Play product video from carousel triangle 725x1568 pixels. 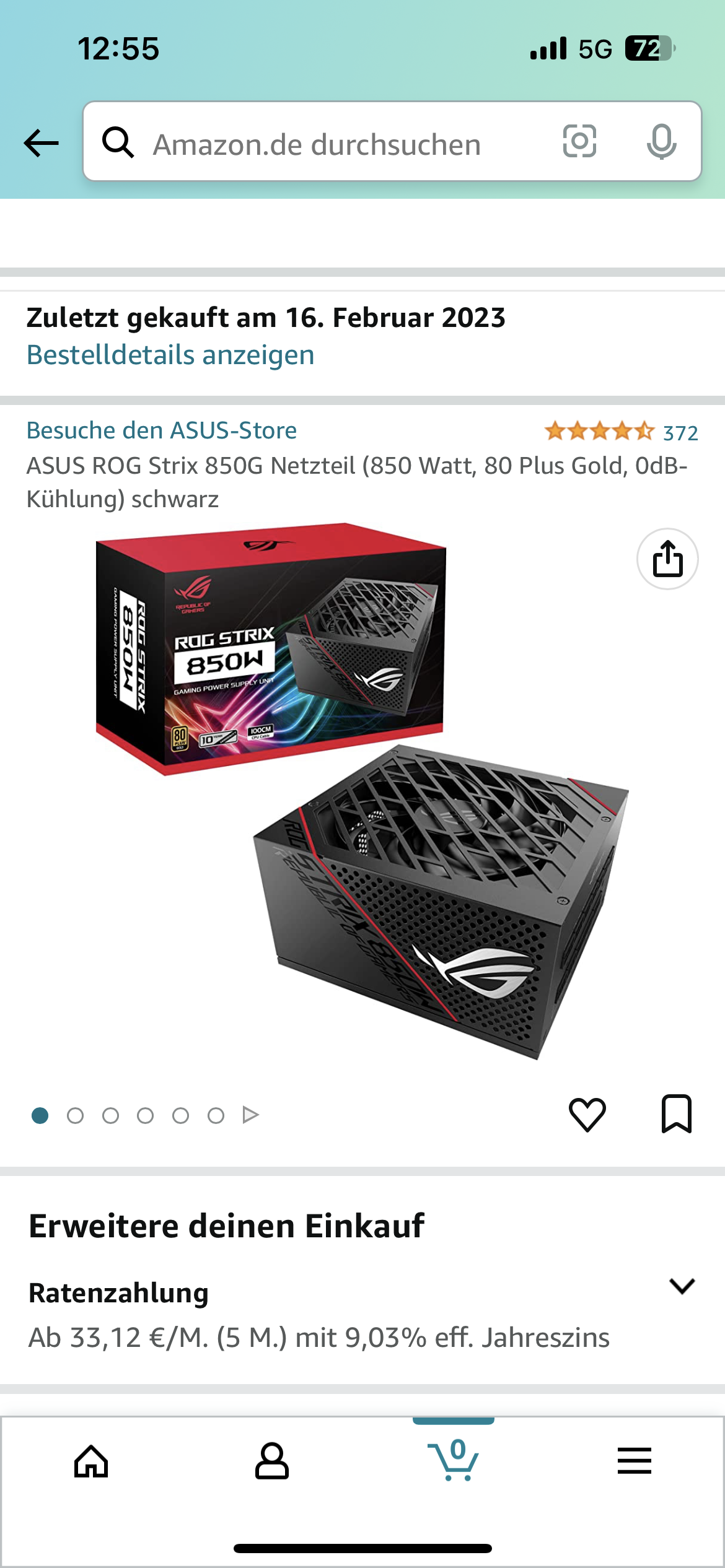(250, 1115)
